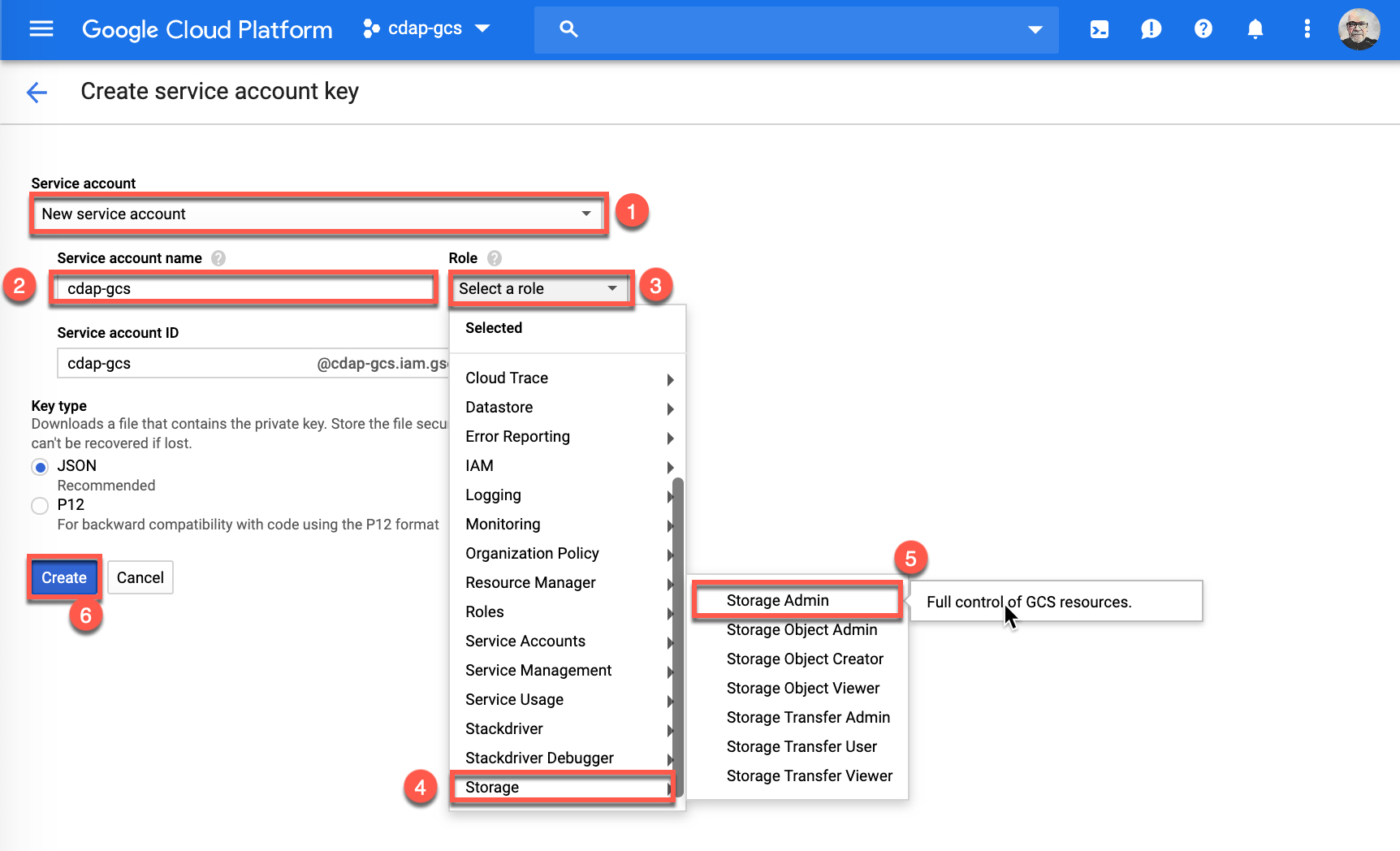Image resolution: width=1400 pixels, height=851 pixels.
Task: Click the Service account ID field
Action: (x=253, y=364)
